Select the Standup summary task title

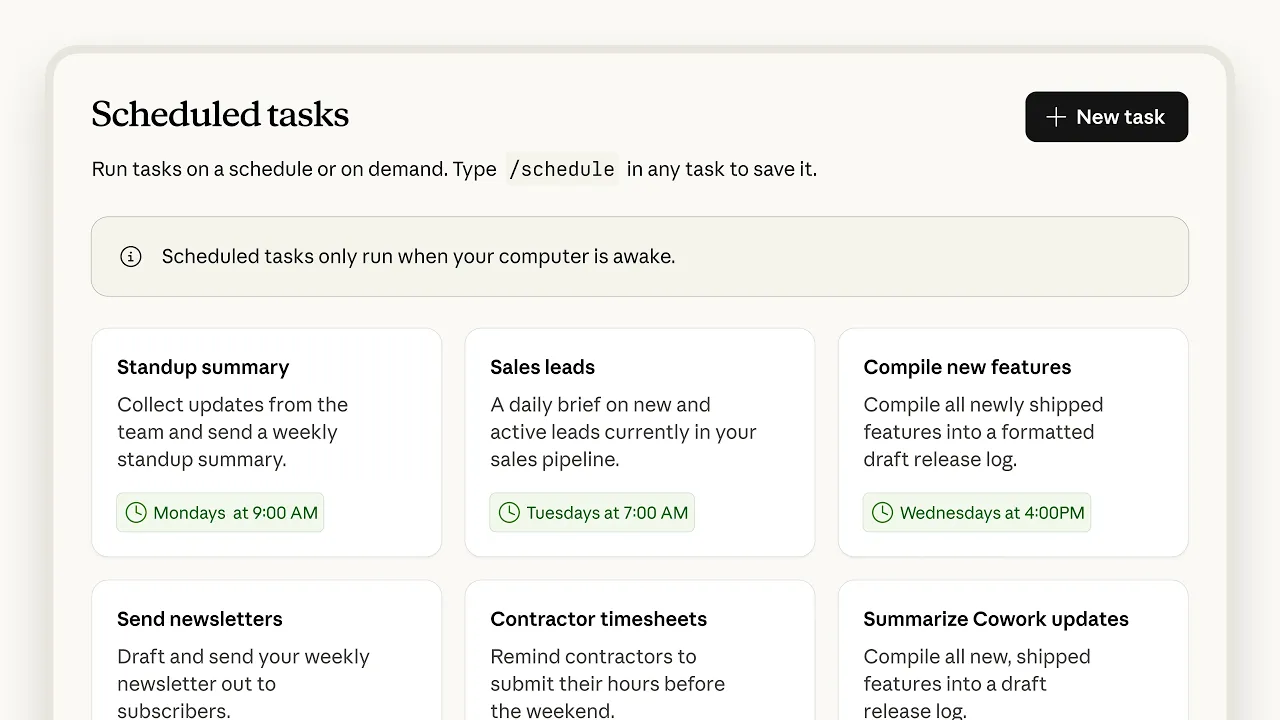point(203,367)
